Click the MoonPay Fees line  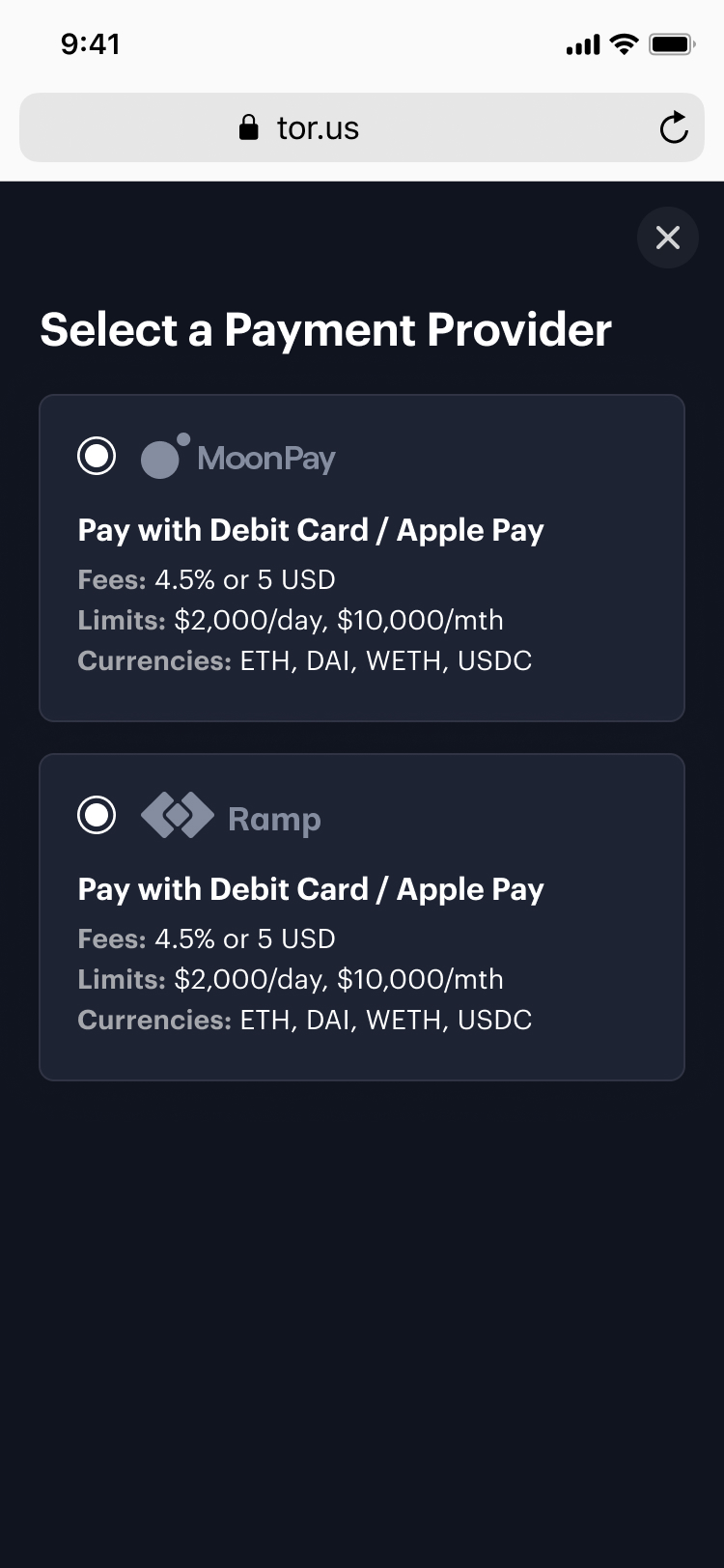(x=207, y=579)
